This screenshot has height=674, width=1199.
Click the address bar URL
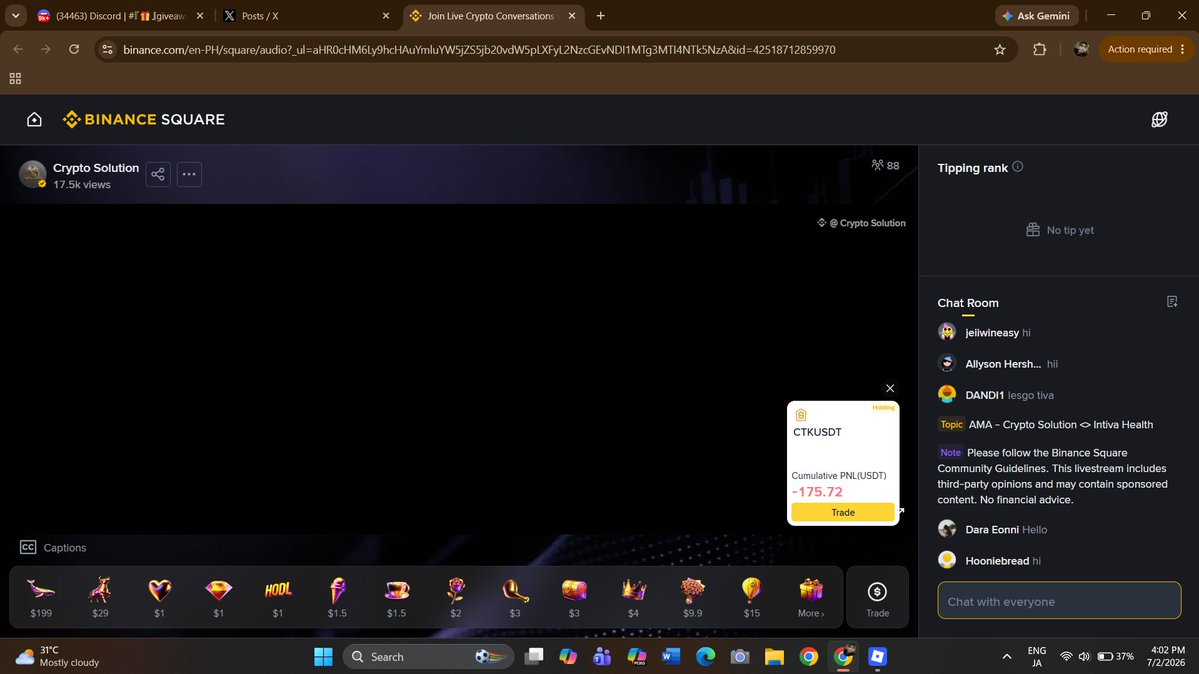click(x=479, y=50)
